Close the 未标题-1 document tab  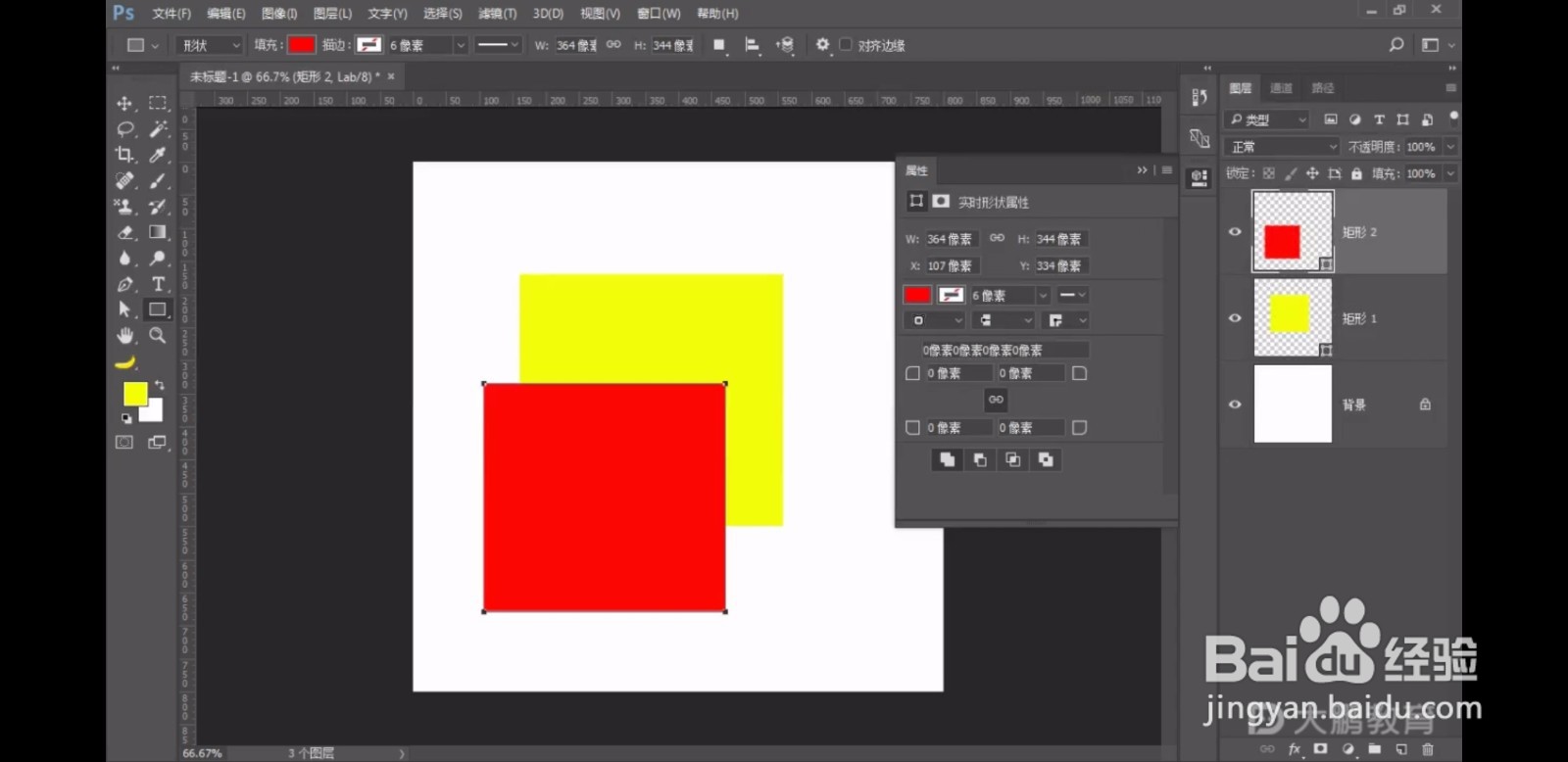click(x=391, y=76)
